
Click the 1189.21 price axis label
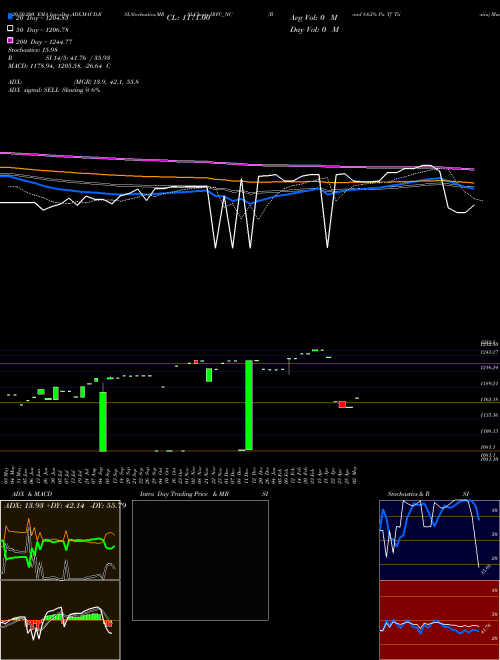(x=489, y=384)
